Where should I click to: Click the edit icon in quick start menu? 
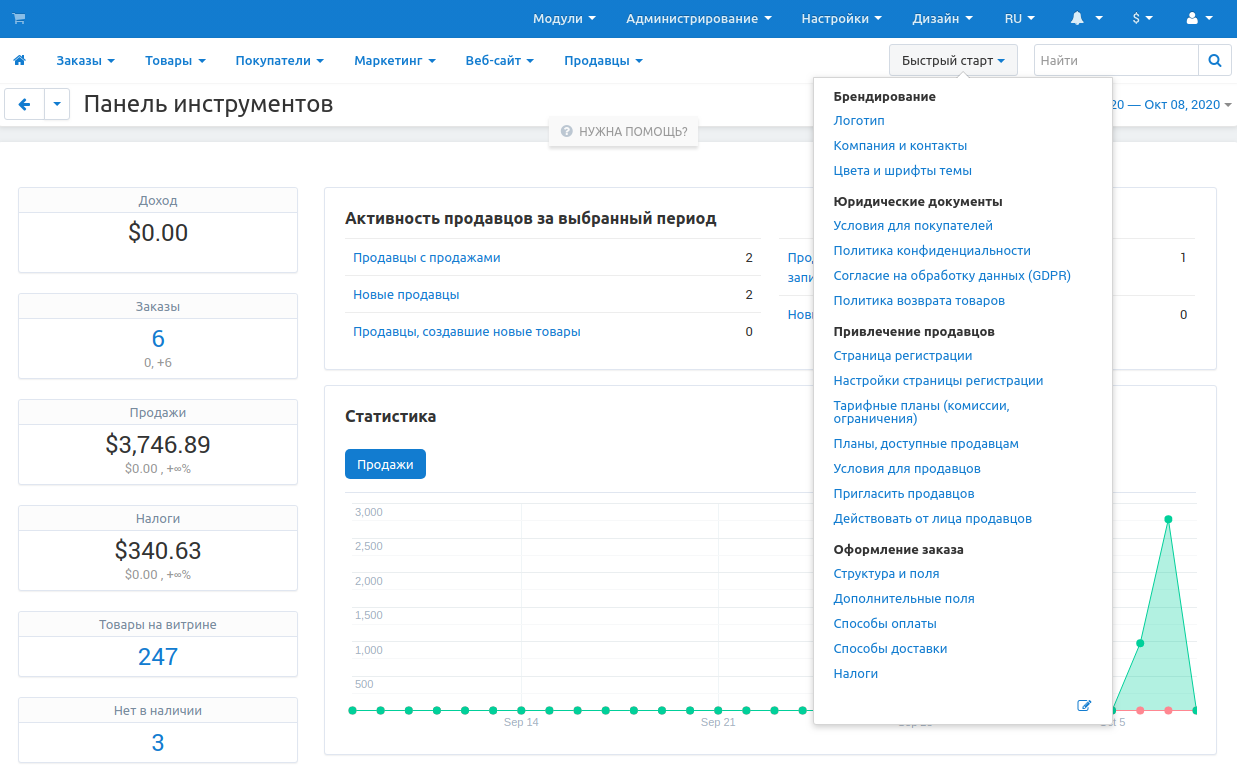tap(1084, 705)
